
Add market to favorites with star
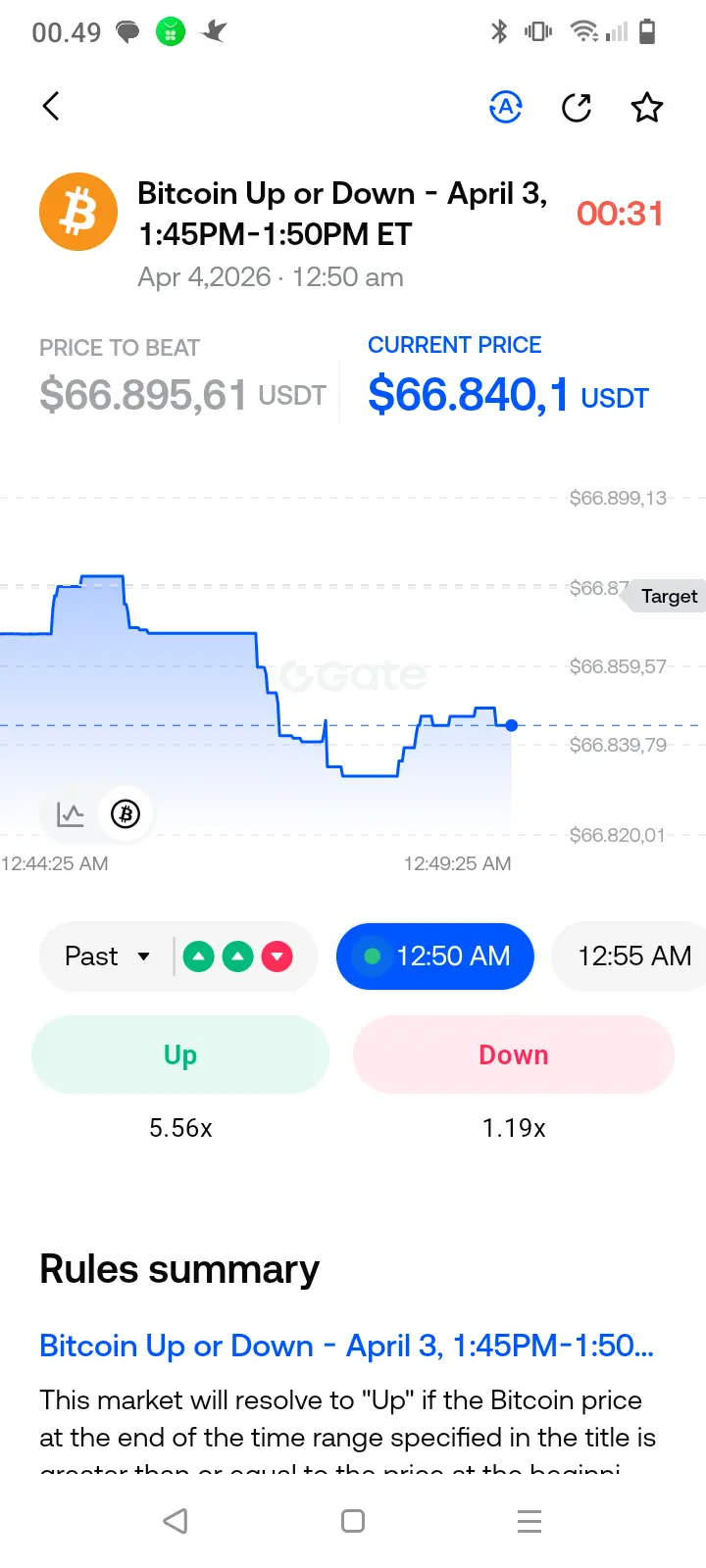pos(646,107)
